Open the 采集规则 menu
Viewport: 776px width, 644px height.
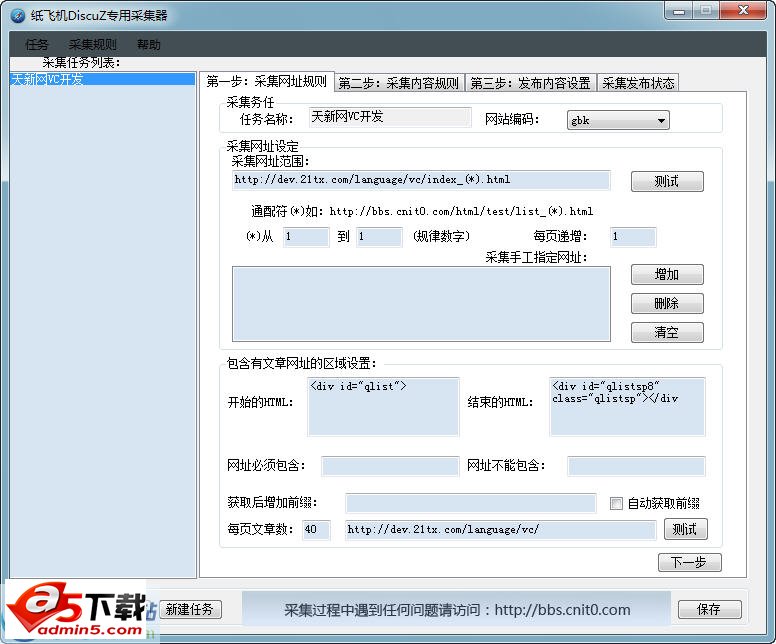93,45
